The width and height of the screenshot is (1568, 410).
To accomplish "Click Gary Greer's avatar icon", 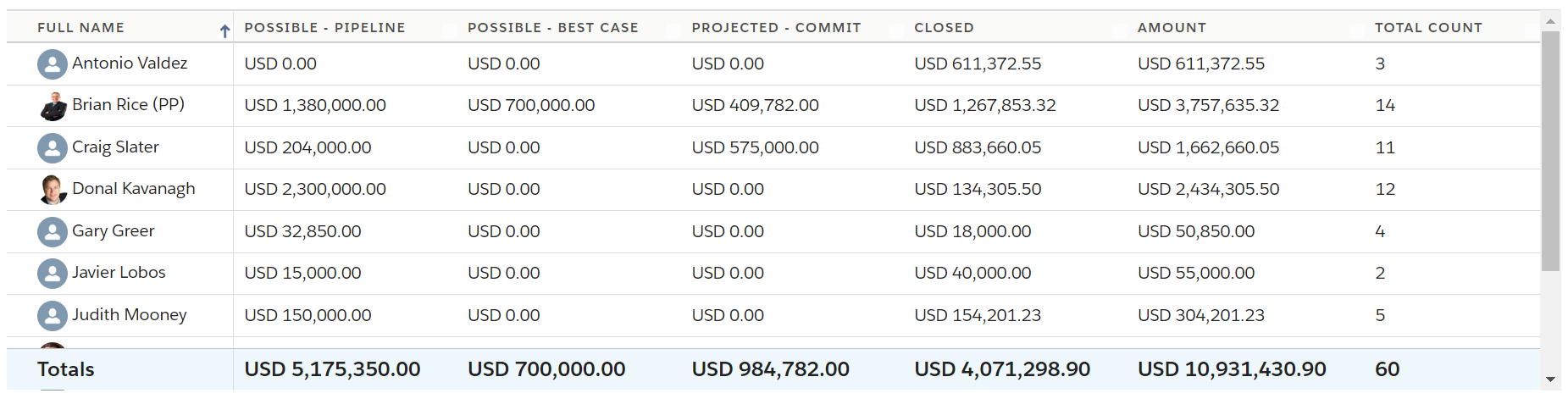I will click(53, 232).
